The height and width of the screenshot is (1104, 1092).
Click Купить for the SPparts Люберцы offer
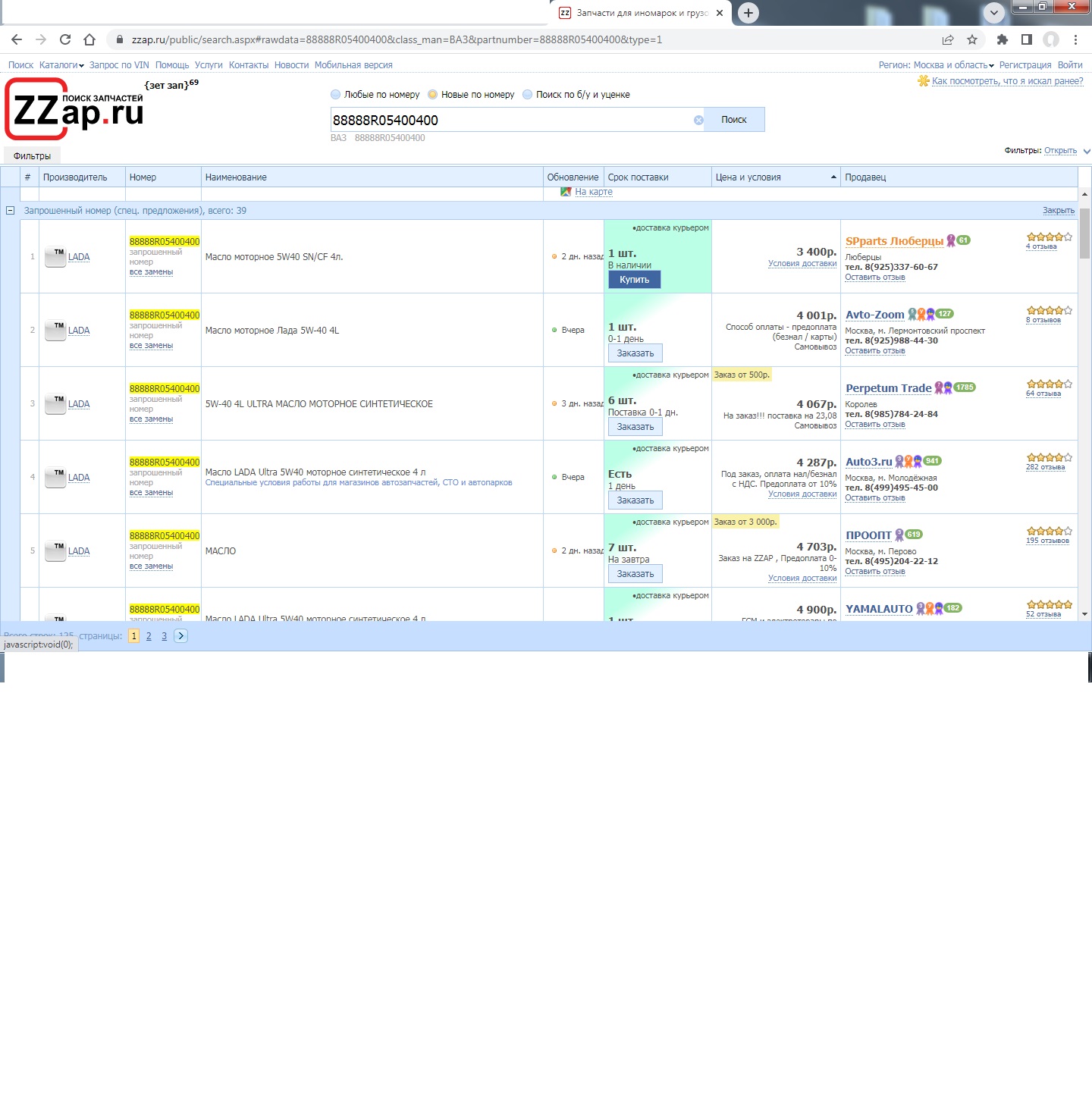(635, 280)
